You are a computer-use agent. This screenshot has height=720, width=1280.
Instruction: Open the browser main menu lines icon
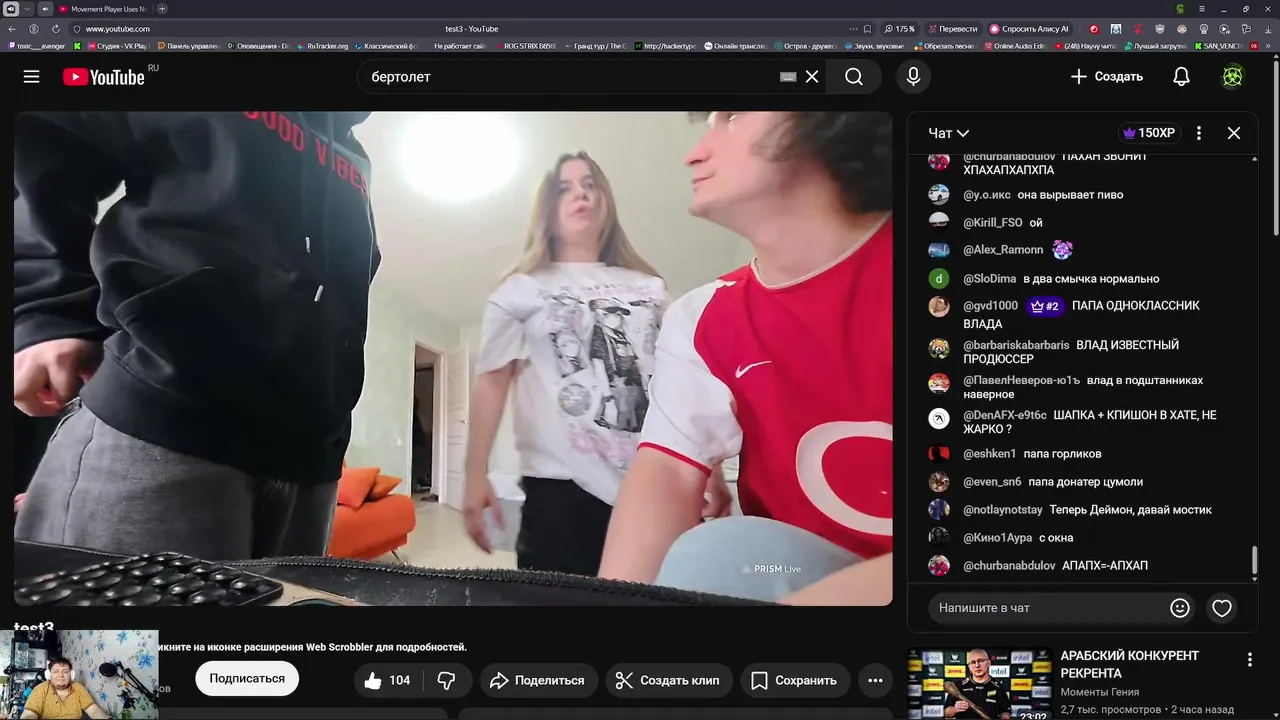[x=1202, y=9]
